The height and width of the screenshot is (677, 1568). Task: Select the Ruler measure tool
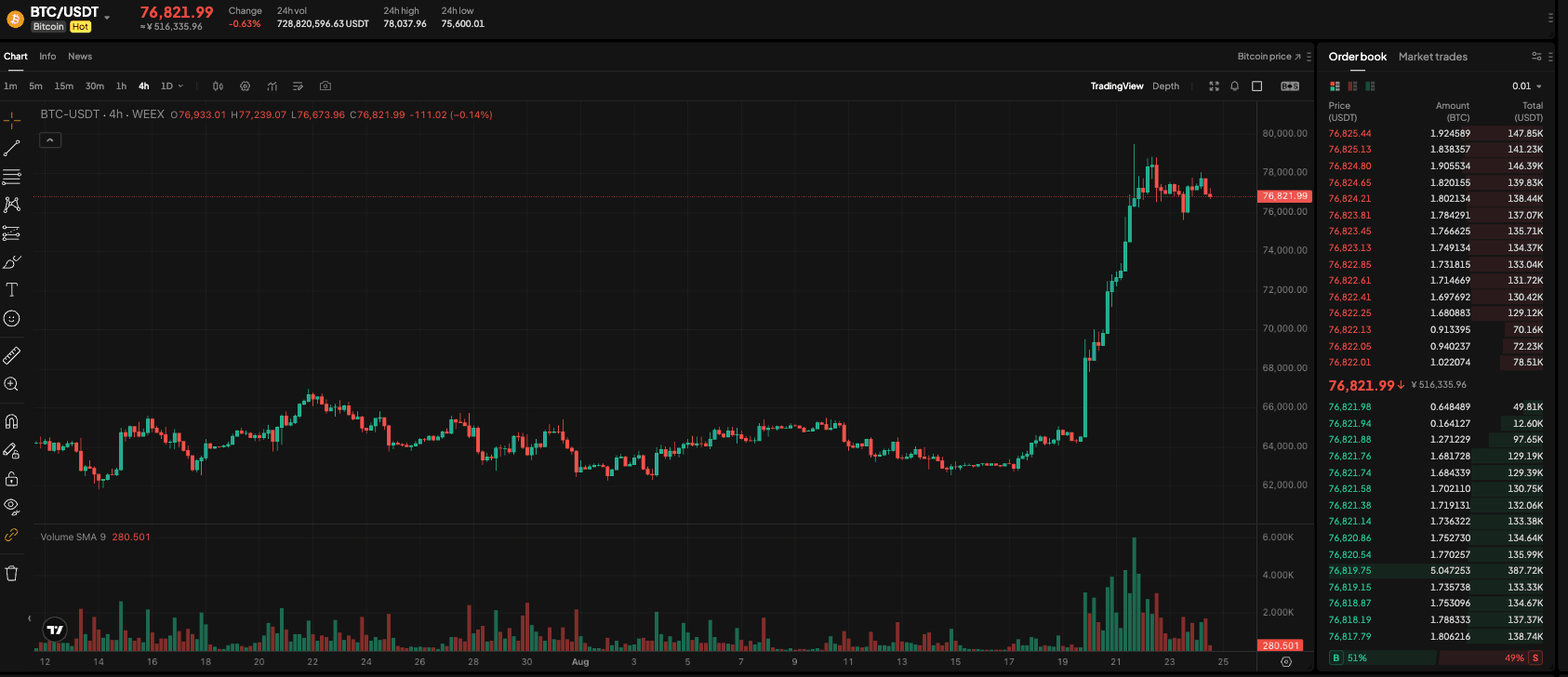pos(12,355)
